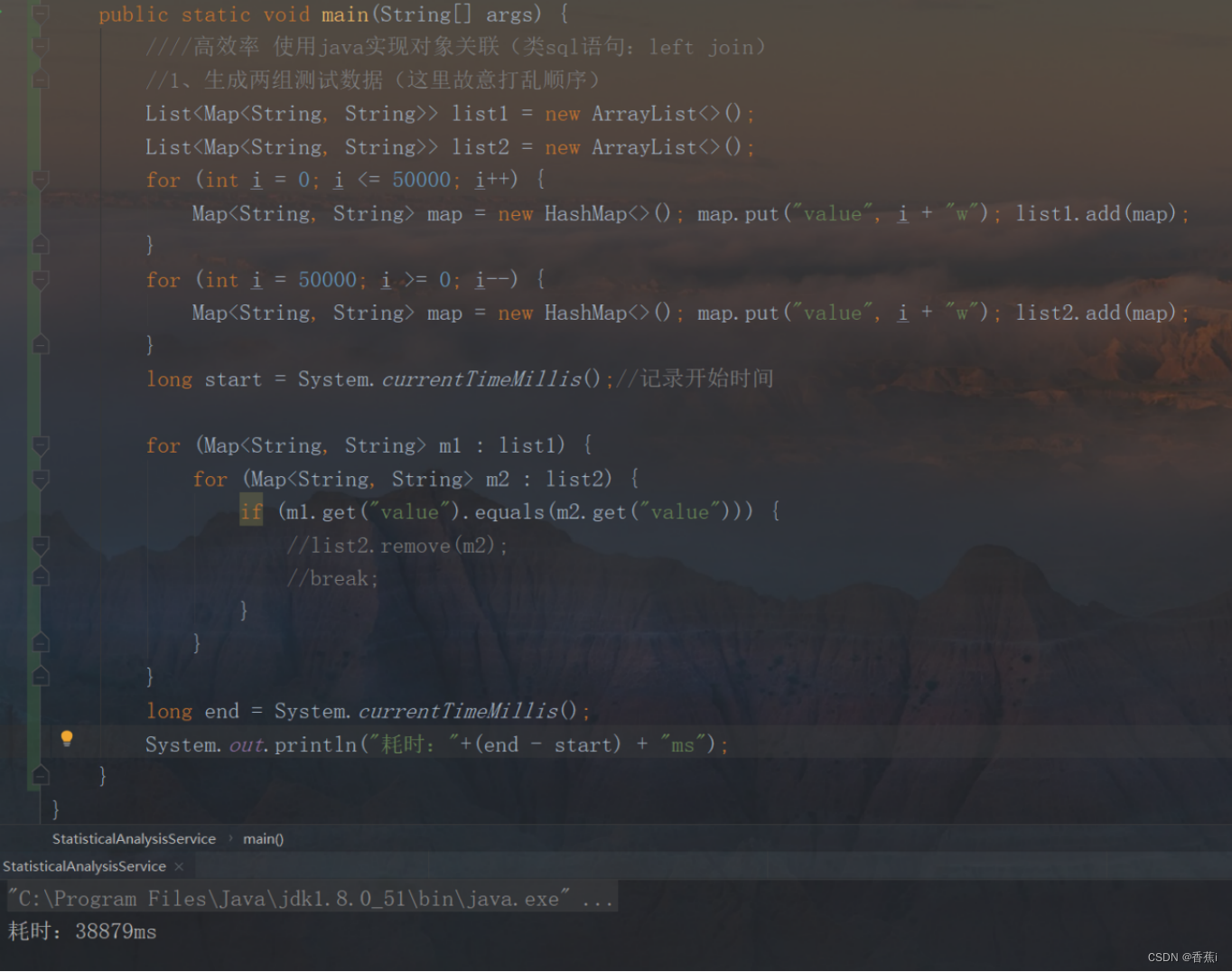This screenshot has height=972, width=1232.
Task: Click the gutter marker beside the second for loop
Action: coord(41,280)
